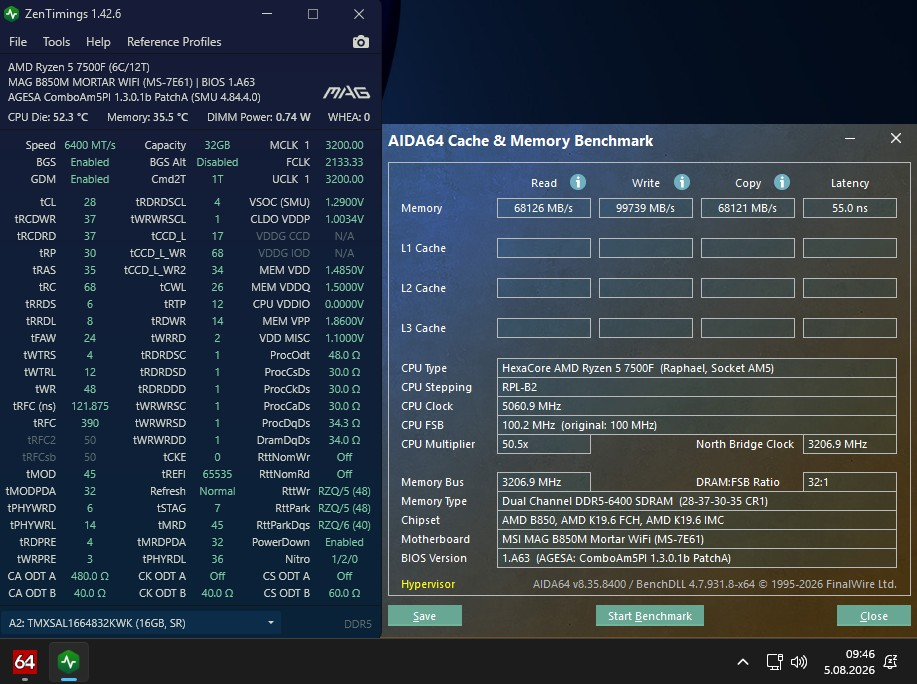917x684 pixels.
Task: Click the CPU Type HexaCore AMD Ryzen field
Action: [697, 368]
